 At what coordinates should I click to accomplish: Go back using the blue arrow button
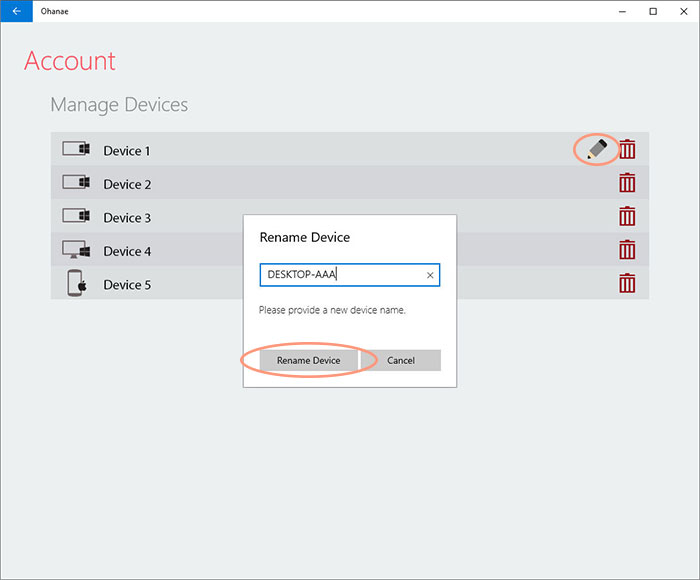[x=17, y=11]
